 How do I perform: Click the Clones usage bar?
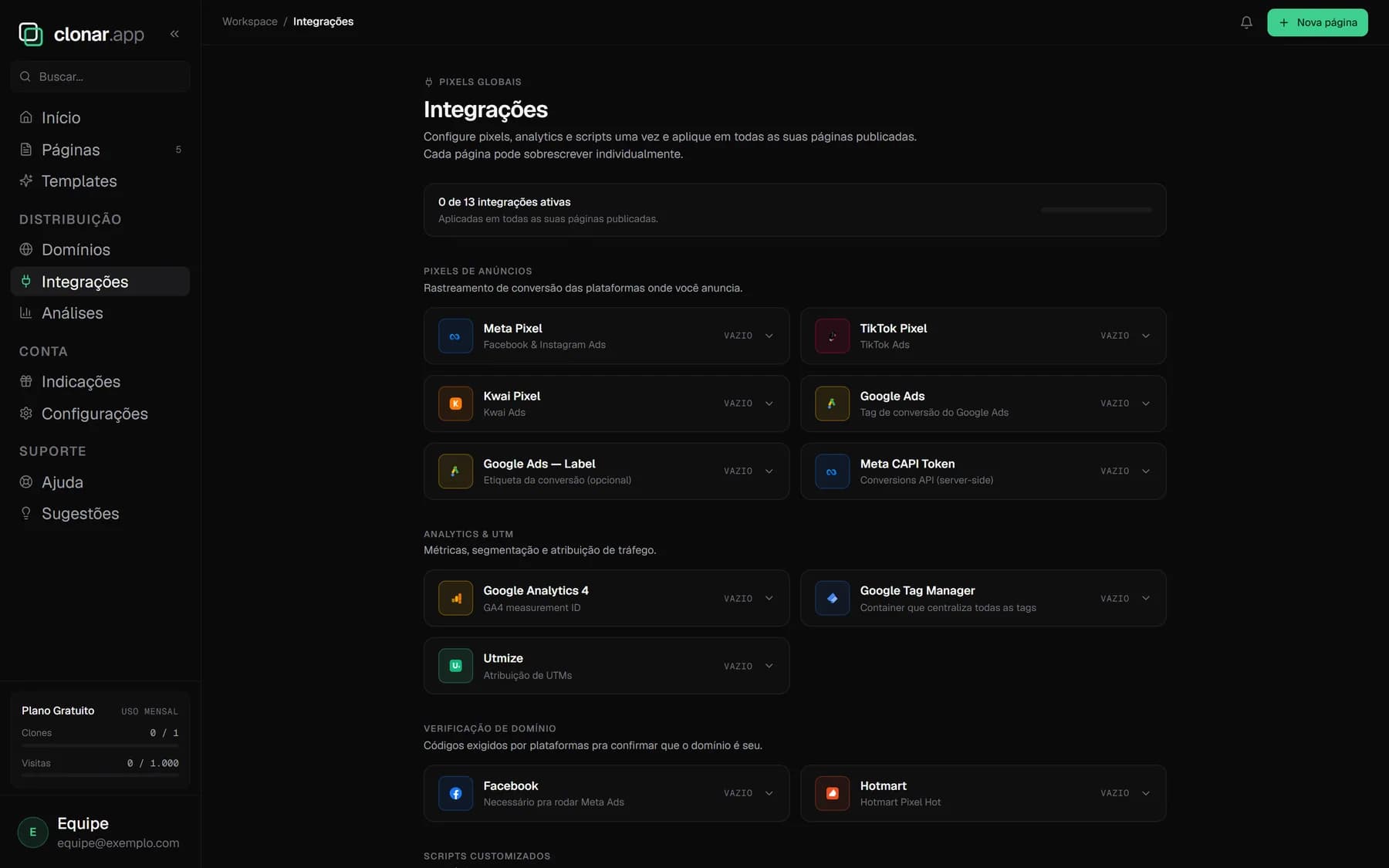pyautogui.click(x=100, y=745)
